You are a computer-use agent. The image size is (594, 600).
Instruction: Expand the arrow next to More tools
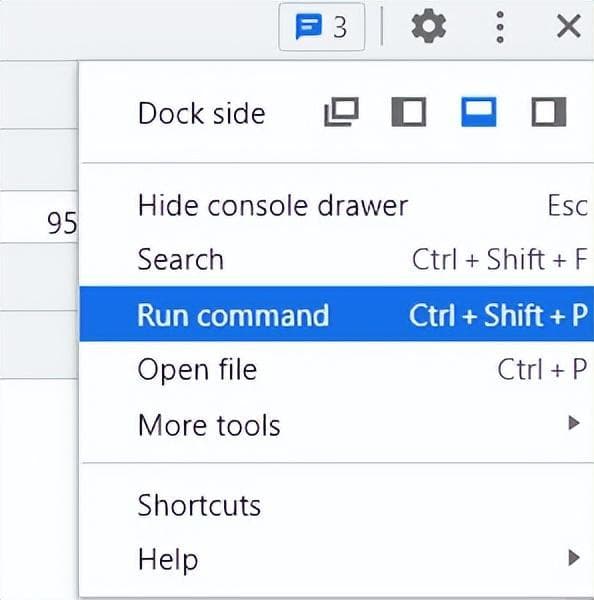tap(574, 423)
